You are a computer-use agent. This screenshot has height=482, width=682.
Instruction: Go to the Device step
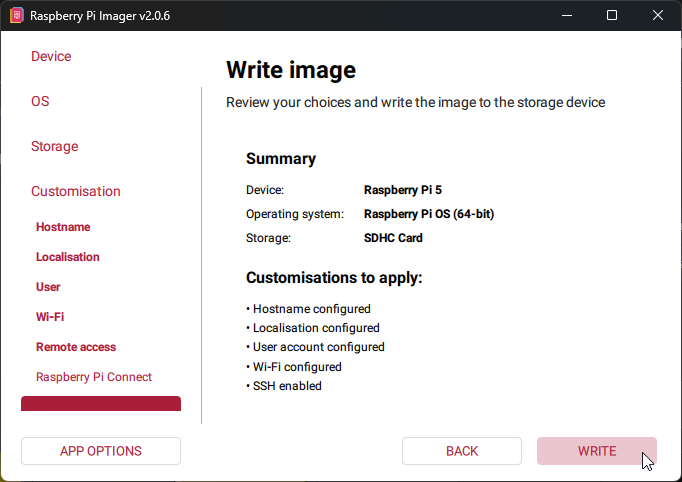coord(51,56)
